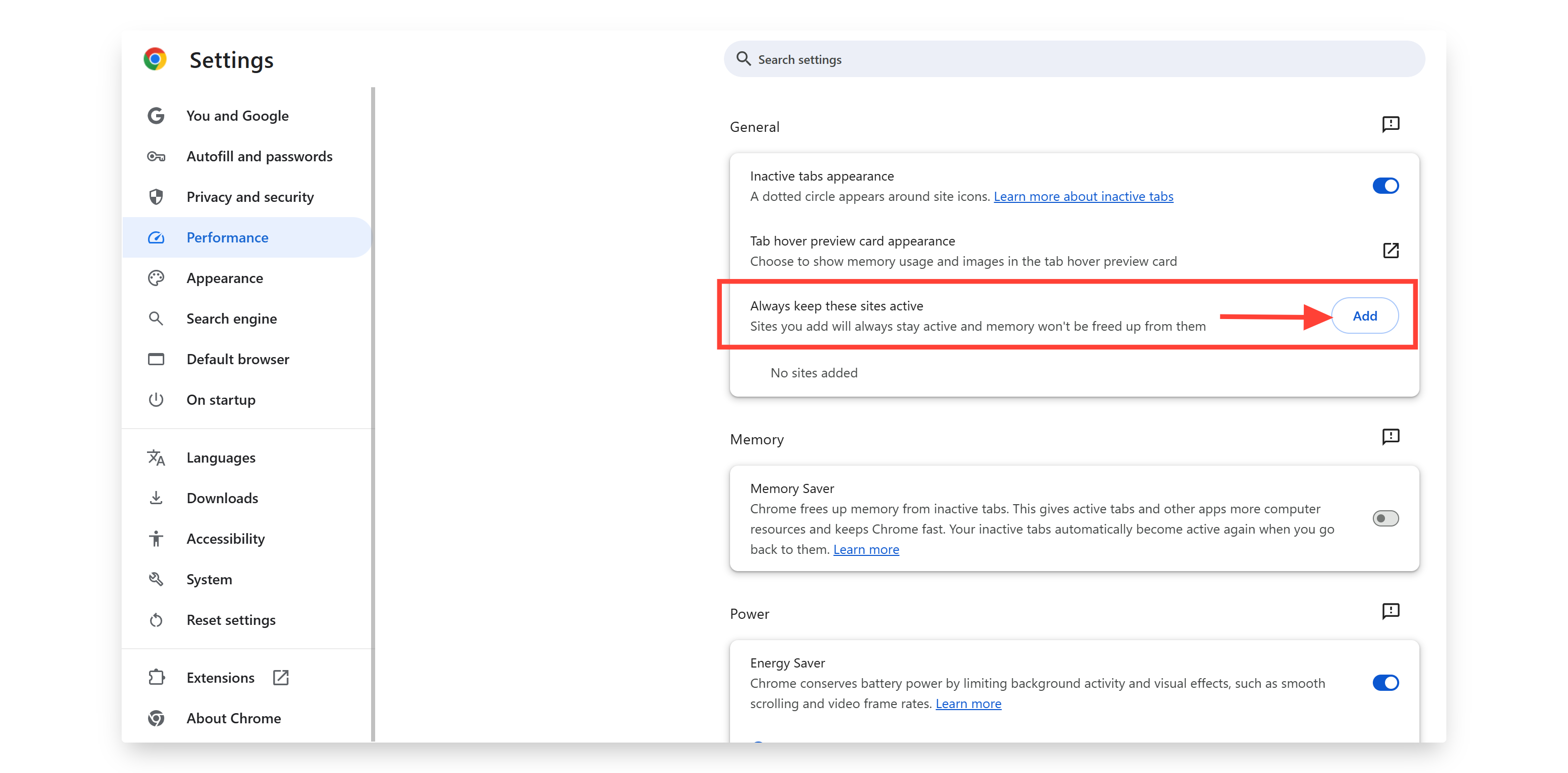Image resolution: width=1568 pixels, height=773 pixels.
Task: Click the Chrome logo beside Settings
Action: 155,59
